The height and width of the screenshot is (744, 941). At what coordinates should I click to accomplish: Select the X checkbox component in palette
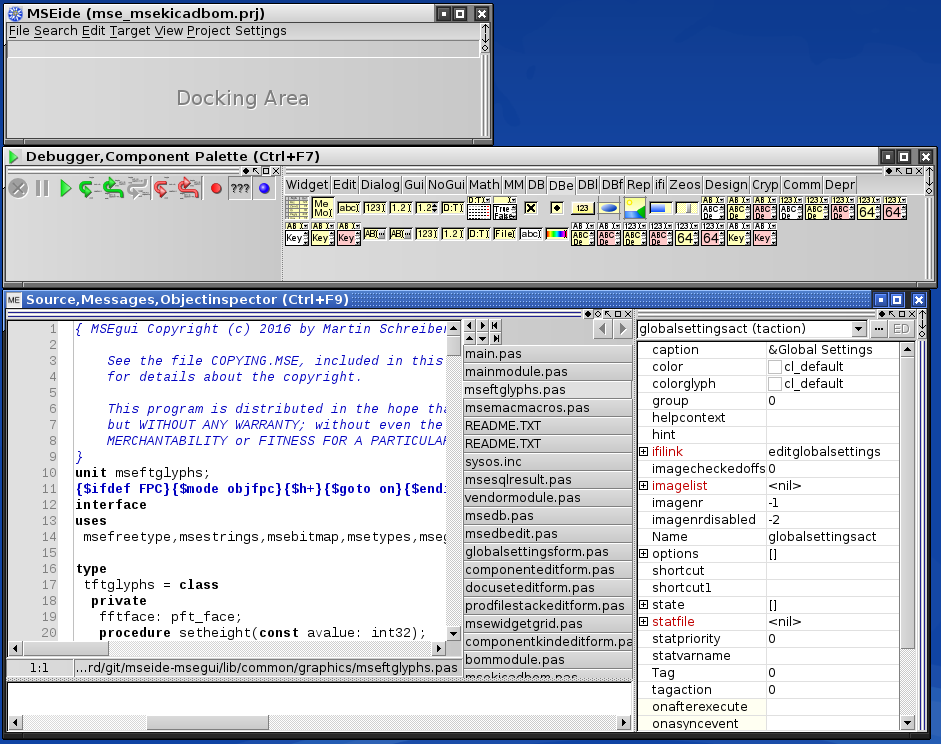point(530,208)
